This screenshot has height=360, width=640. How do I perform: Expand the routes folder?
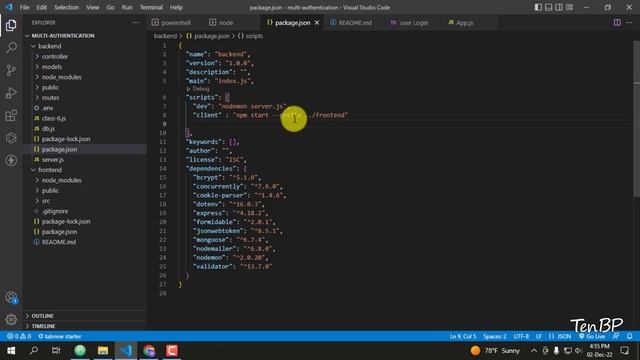coord(51,98)
